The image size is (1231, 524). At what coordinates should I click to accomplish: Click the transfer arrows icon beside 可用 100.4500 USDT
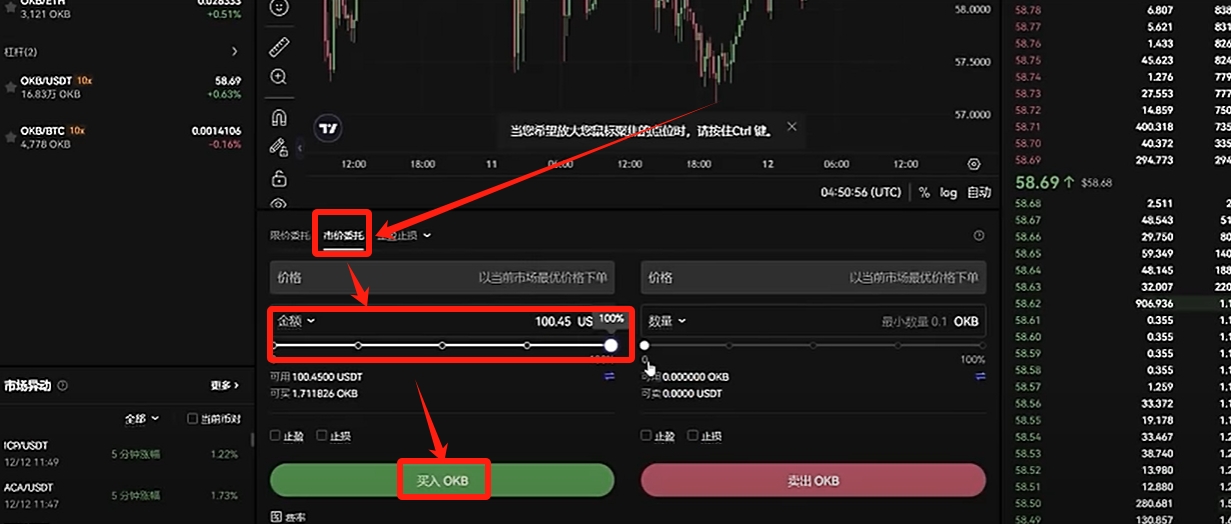610,377
